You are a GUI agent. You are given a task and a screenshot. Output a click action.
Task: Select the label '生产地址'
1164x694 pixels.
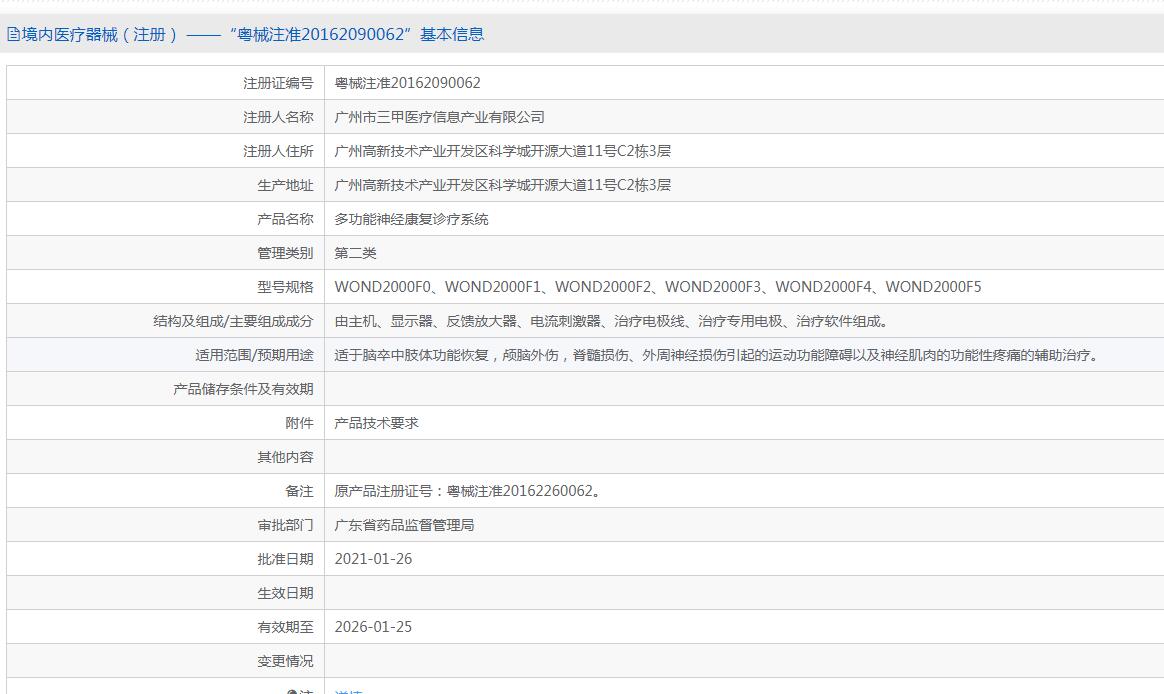coord(286,186)
